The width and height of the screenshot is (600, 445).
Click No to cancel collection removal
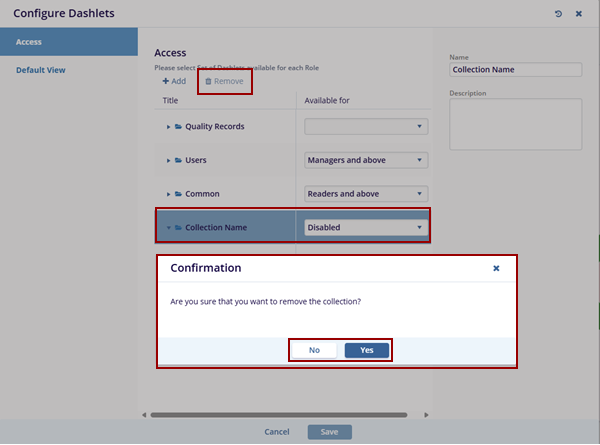(314, 350)
